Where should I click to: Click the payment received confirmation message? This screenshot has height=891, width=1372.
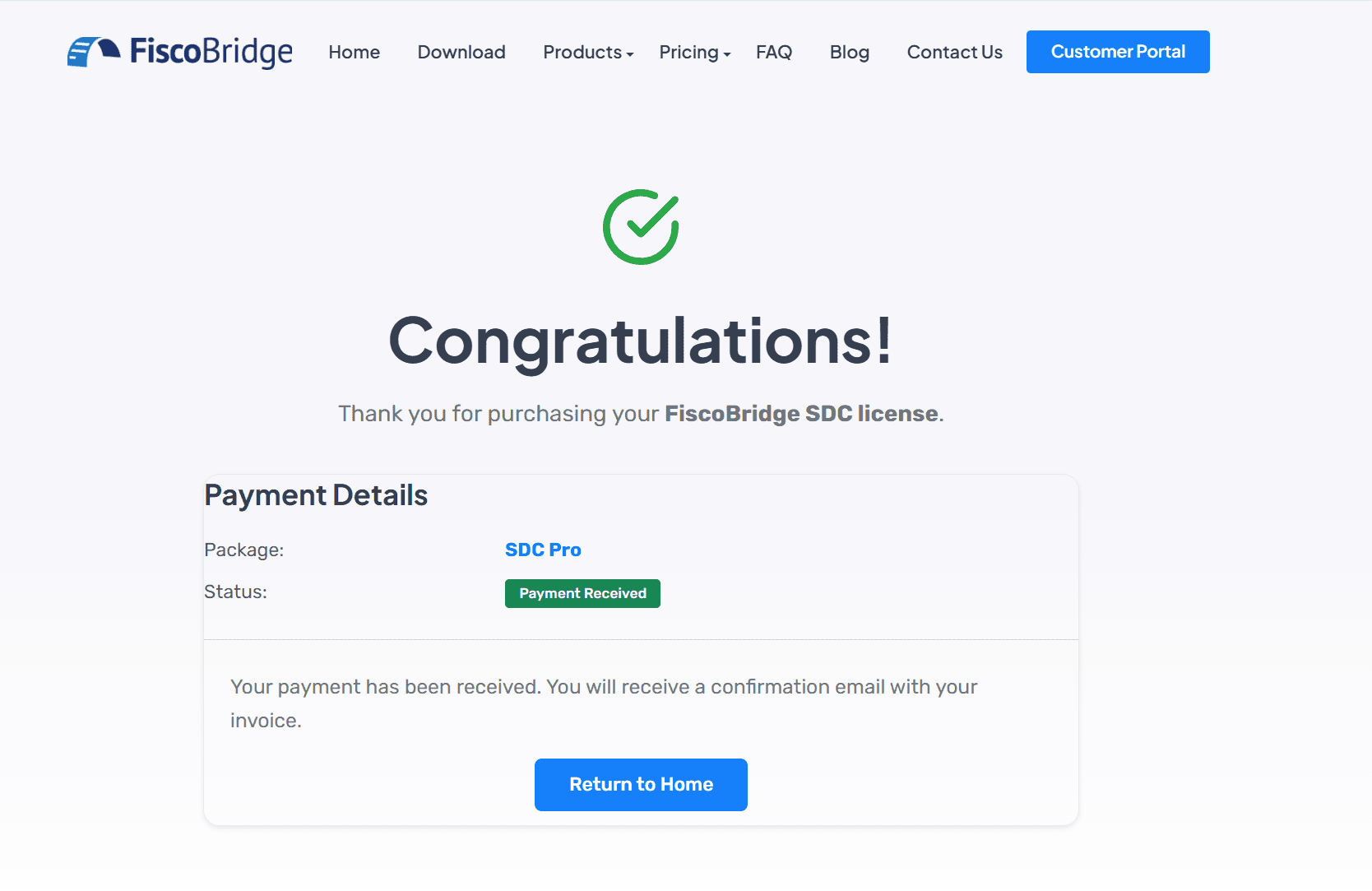tap(604, 703)
